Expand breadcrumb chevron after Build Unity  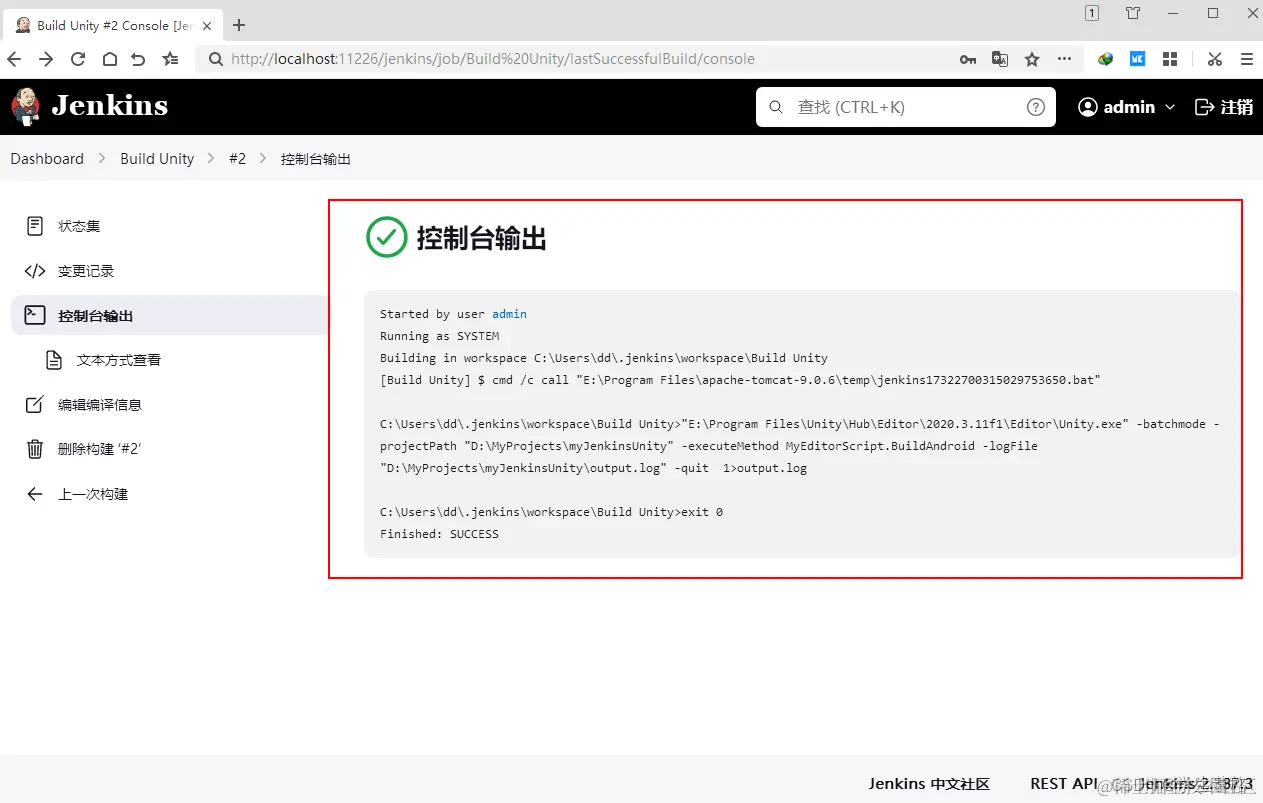pyautogui.click(x=212, y=159)
